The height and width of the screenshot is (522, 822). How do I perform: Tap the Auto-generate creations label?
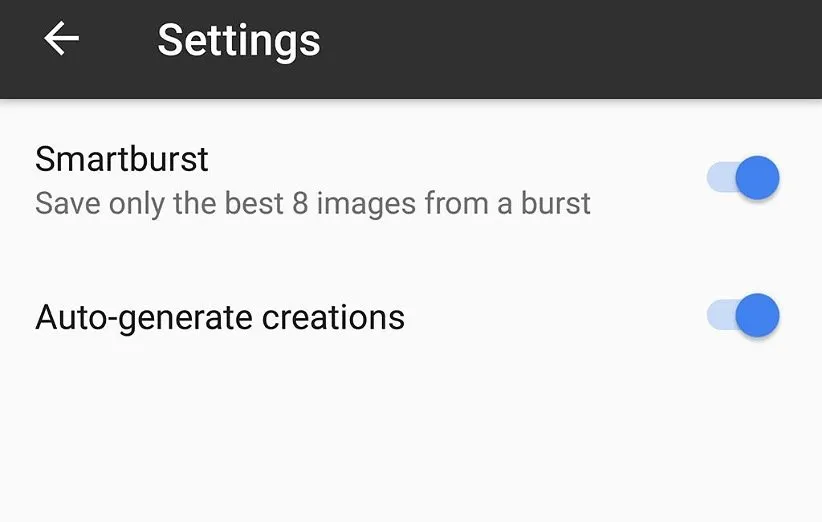click(x=220, y=317)
